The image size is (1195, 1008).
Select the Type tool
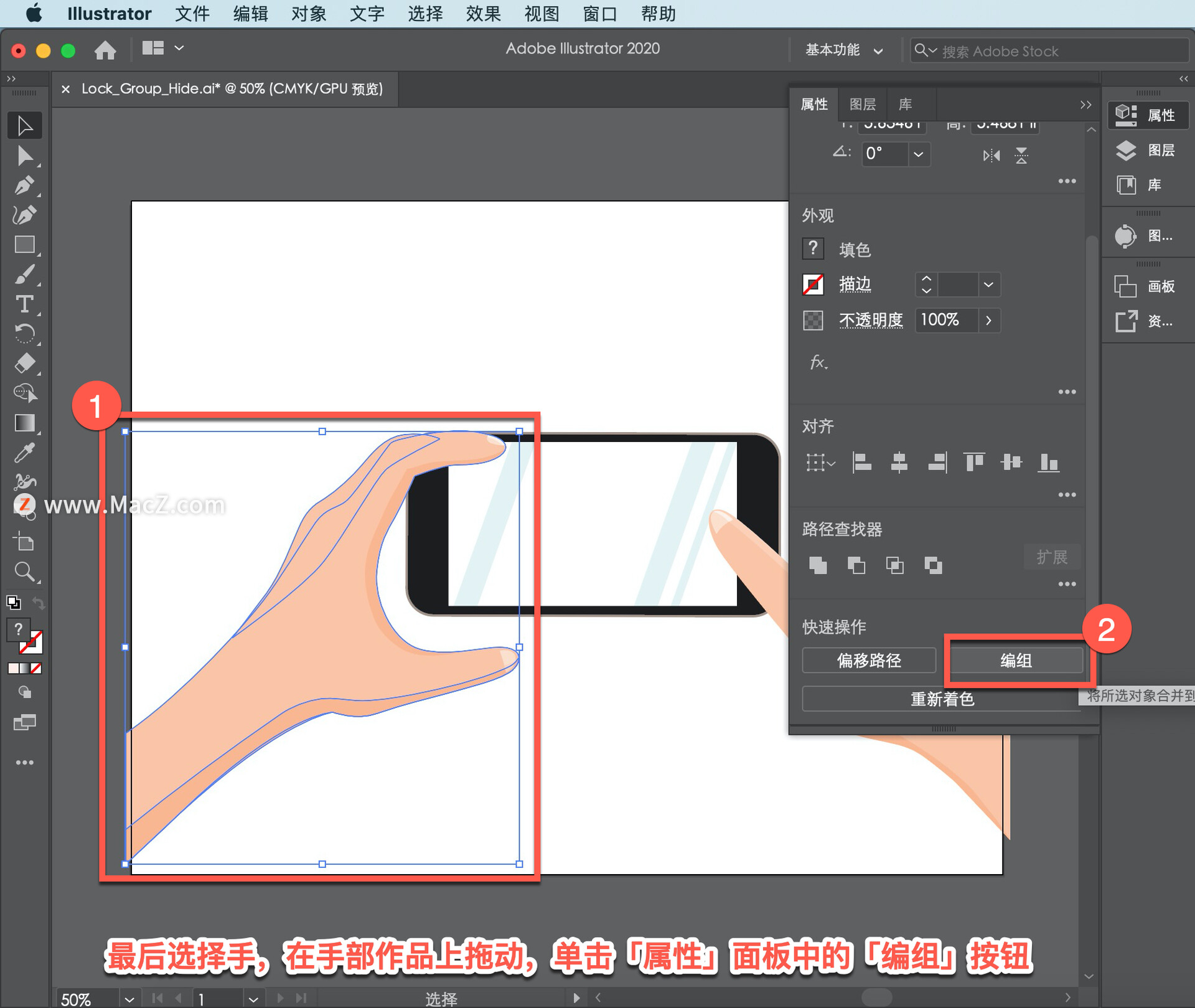[25, 304]
